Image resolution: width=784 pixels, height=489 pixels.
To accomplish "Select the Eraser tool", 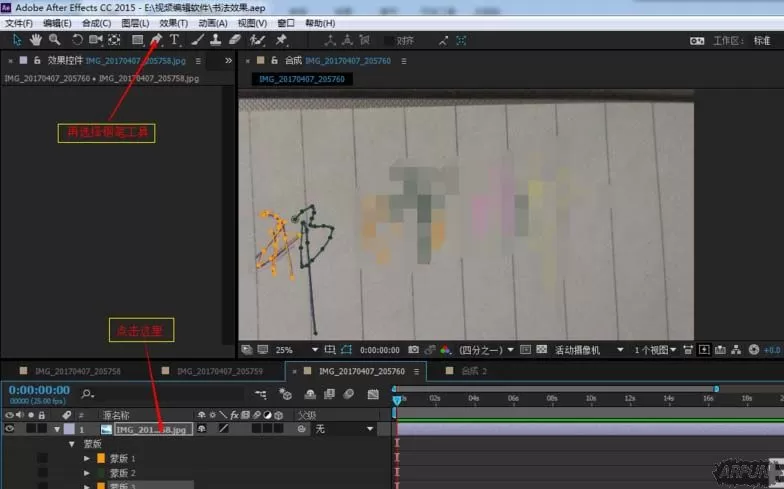I will coord(234,40).
